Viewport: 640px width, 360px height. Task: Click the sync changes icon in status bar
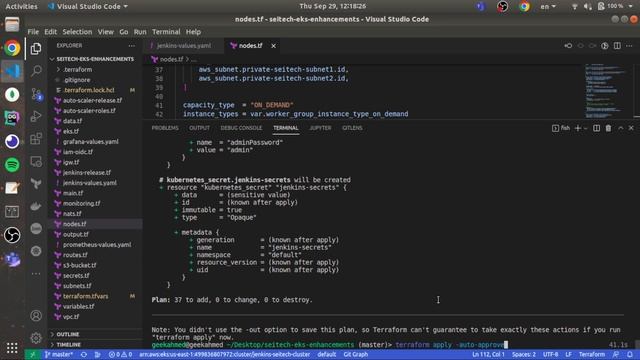tap(84, 354)
